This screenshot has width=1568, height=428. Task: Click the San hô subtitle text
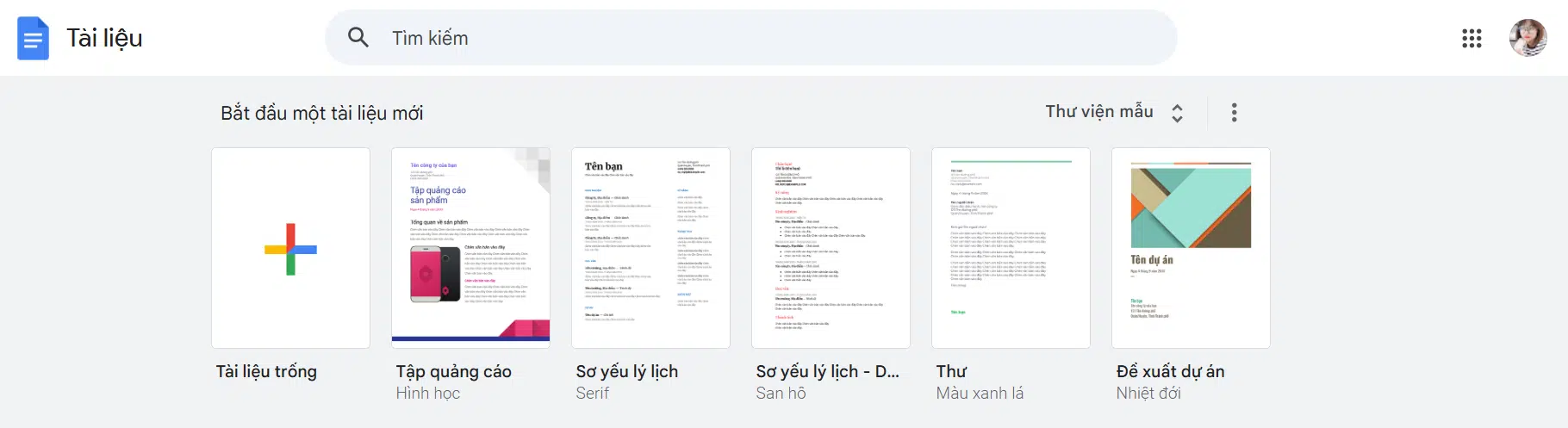click(x=781, y=393)
